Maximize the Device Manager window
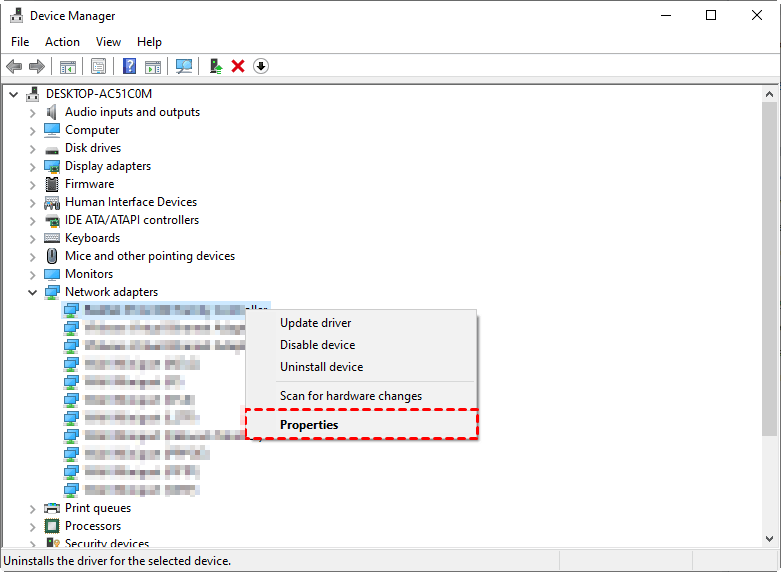Image resolution: width=781 pixels, height=572 pixels. tap(711, 15)
